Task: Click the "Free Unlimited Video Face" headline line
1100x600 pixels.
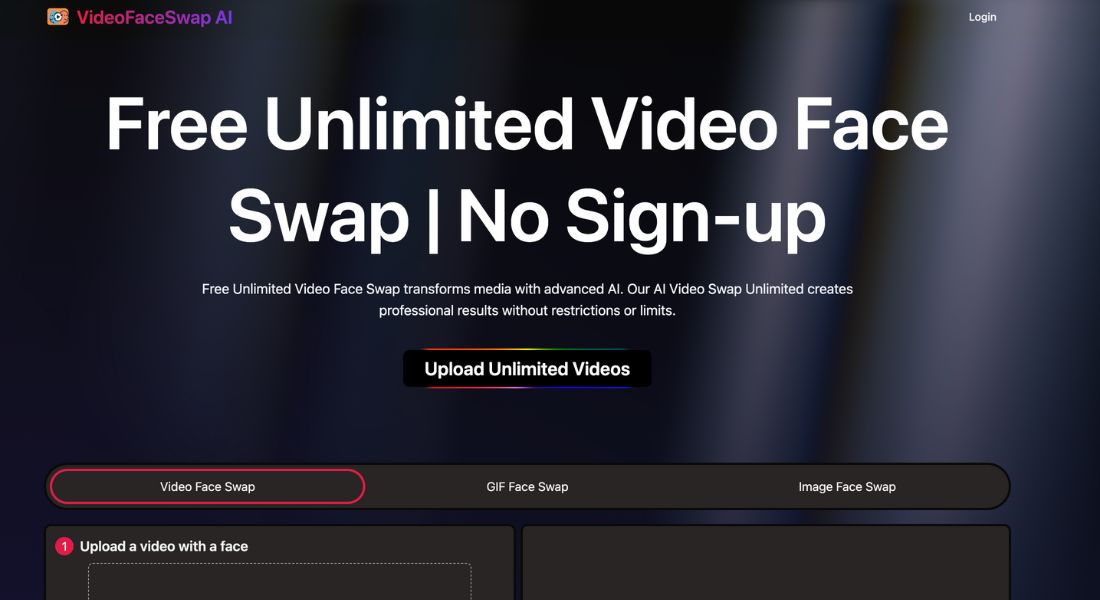Action: (527, 125)
